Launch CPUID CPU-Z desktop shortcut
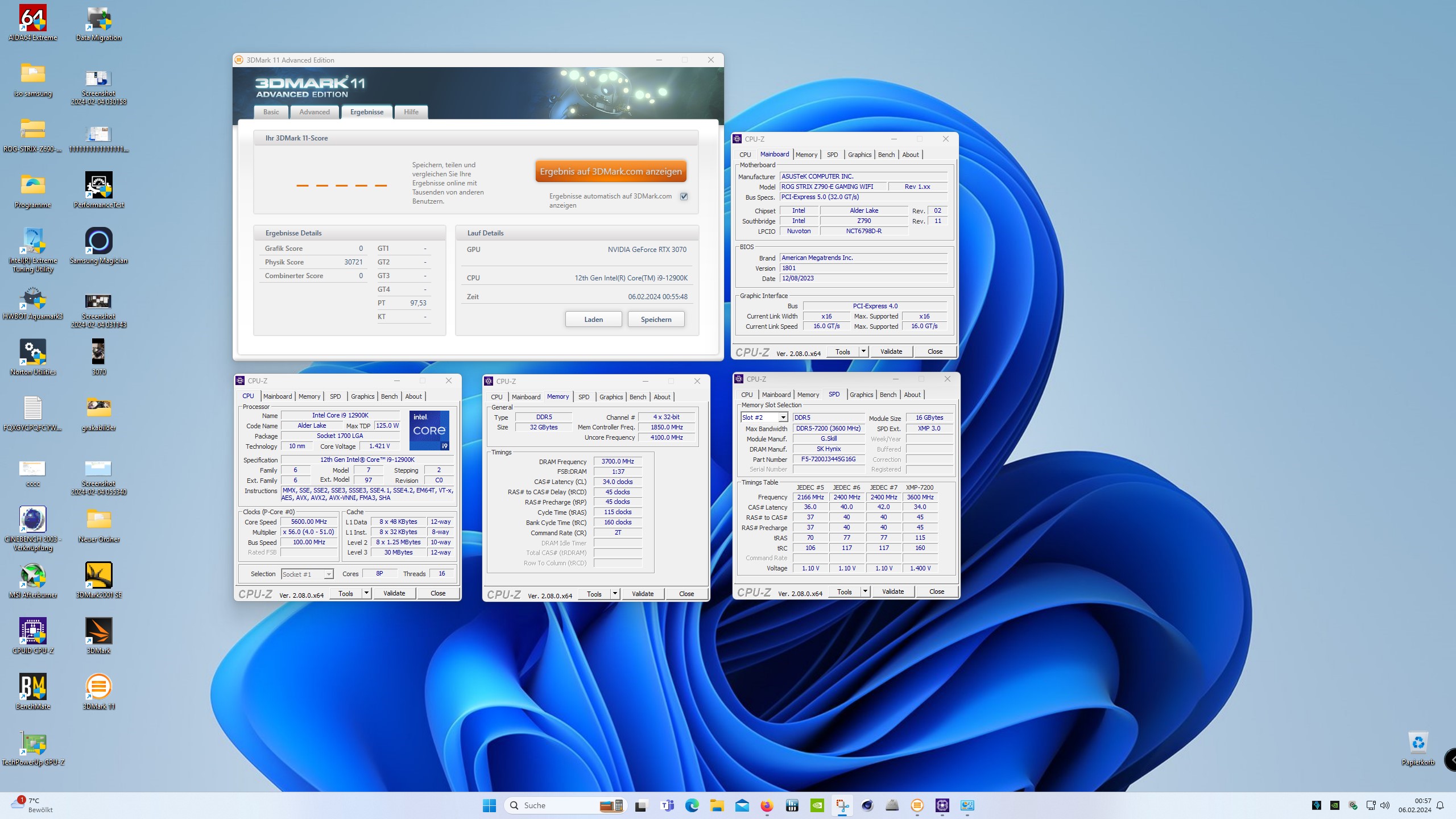This screenshot has height=819, width=1456. (x=32, y=636)
